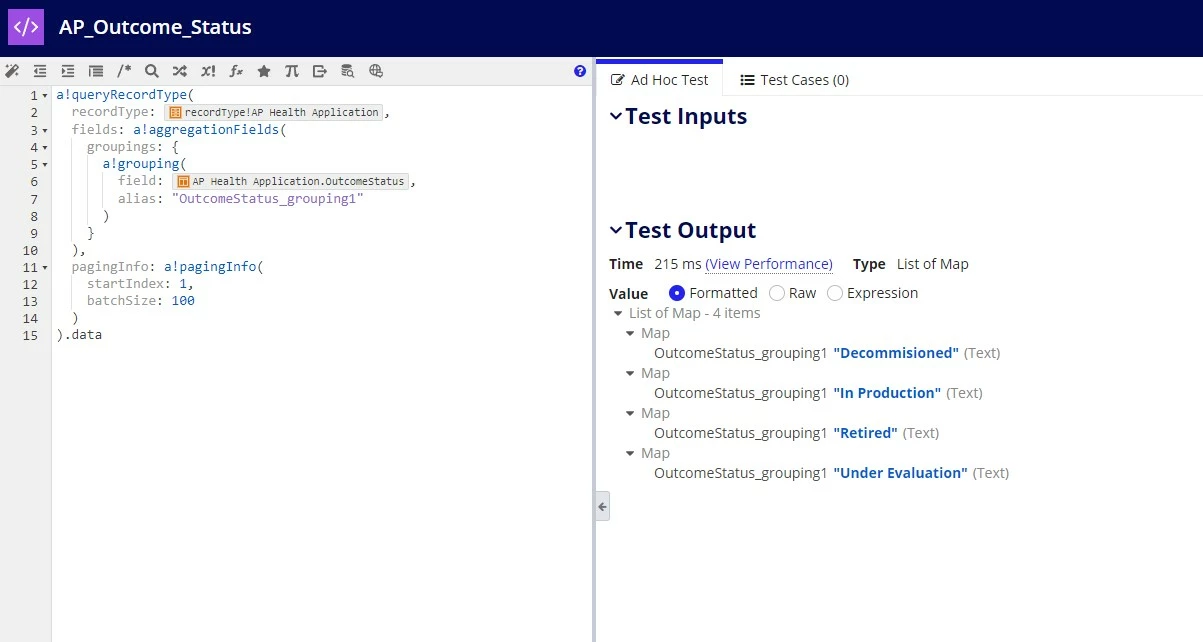
Task: Collapse the List of Map 4 items node
Action: (619, 313)
